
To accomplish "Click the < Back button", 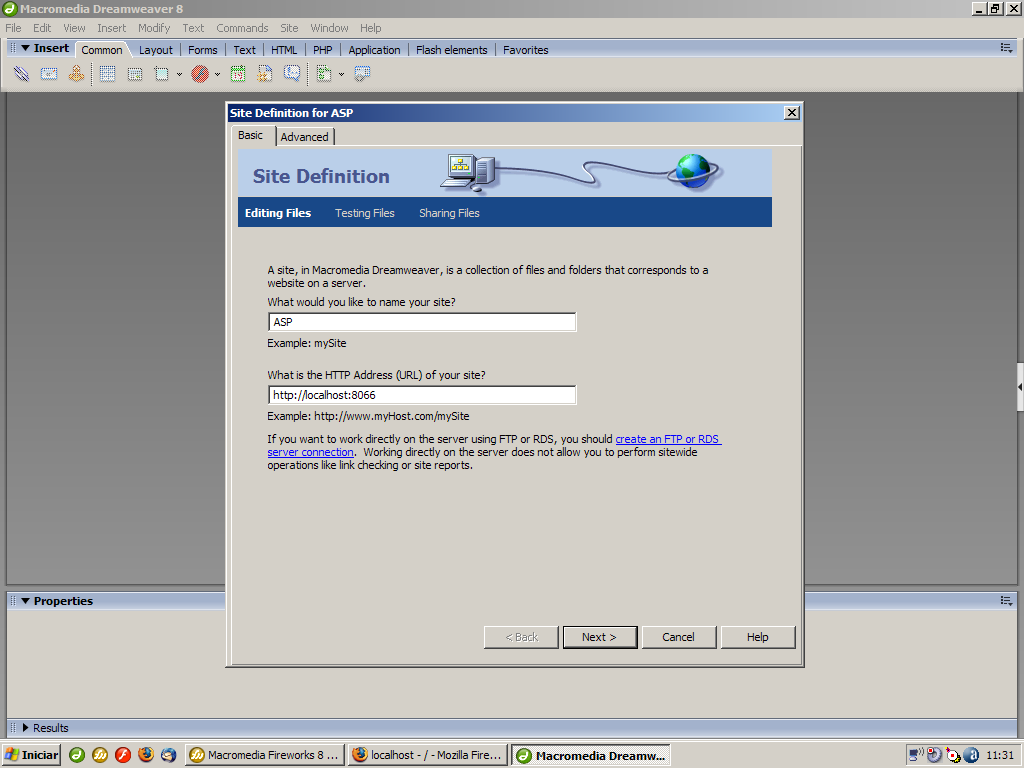I will click(x=521, y=637).
